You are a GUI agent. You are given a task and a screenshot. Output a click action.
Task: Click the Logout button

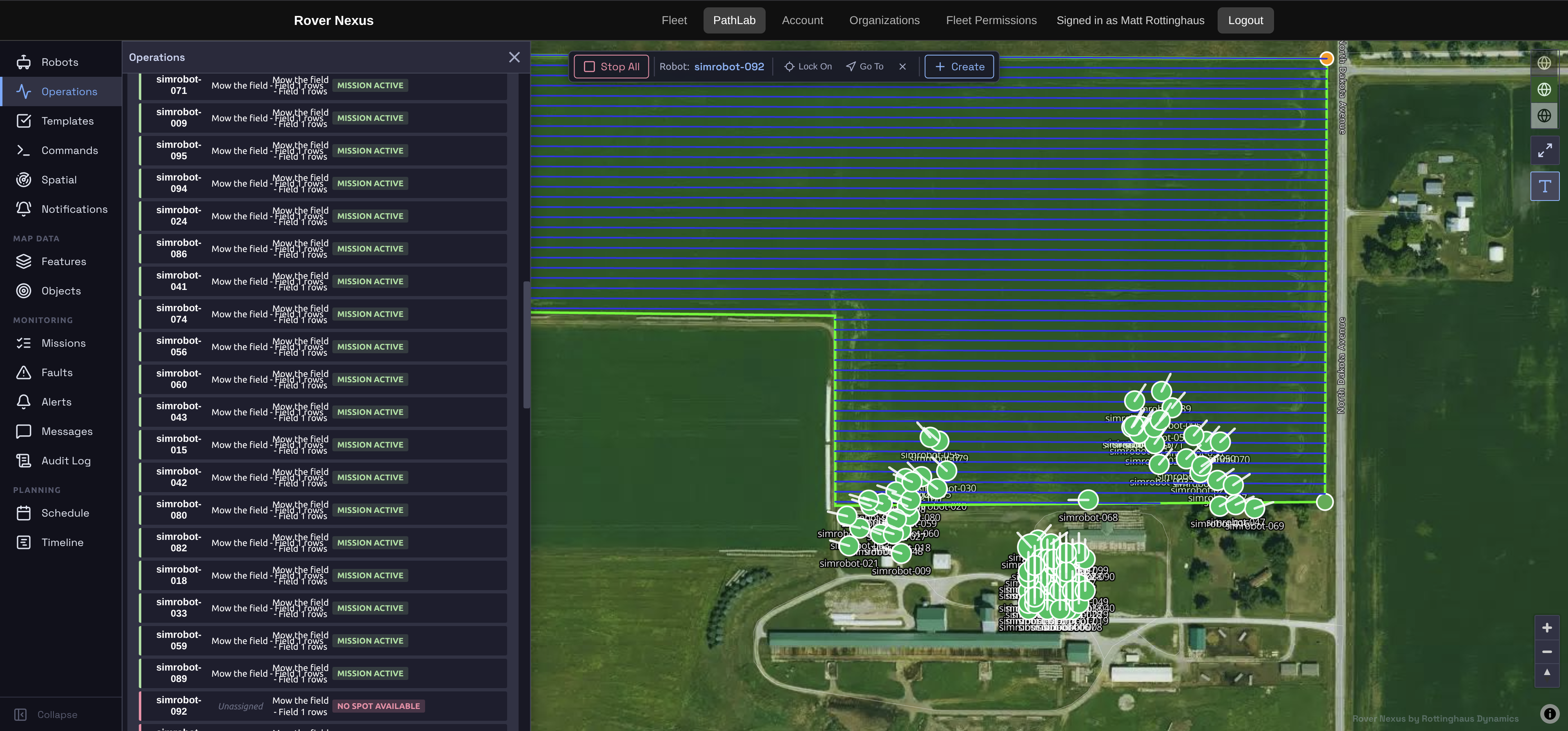1245,21
